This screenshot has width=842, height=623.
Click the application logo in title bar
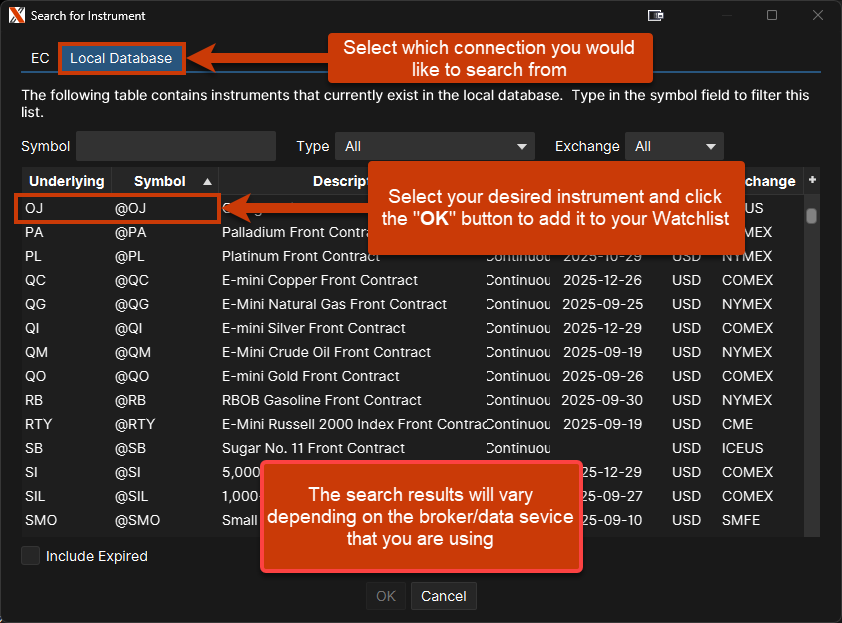point(16,16)
